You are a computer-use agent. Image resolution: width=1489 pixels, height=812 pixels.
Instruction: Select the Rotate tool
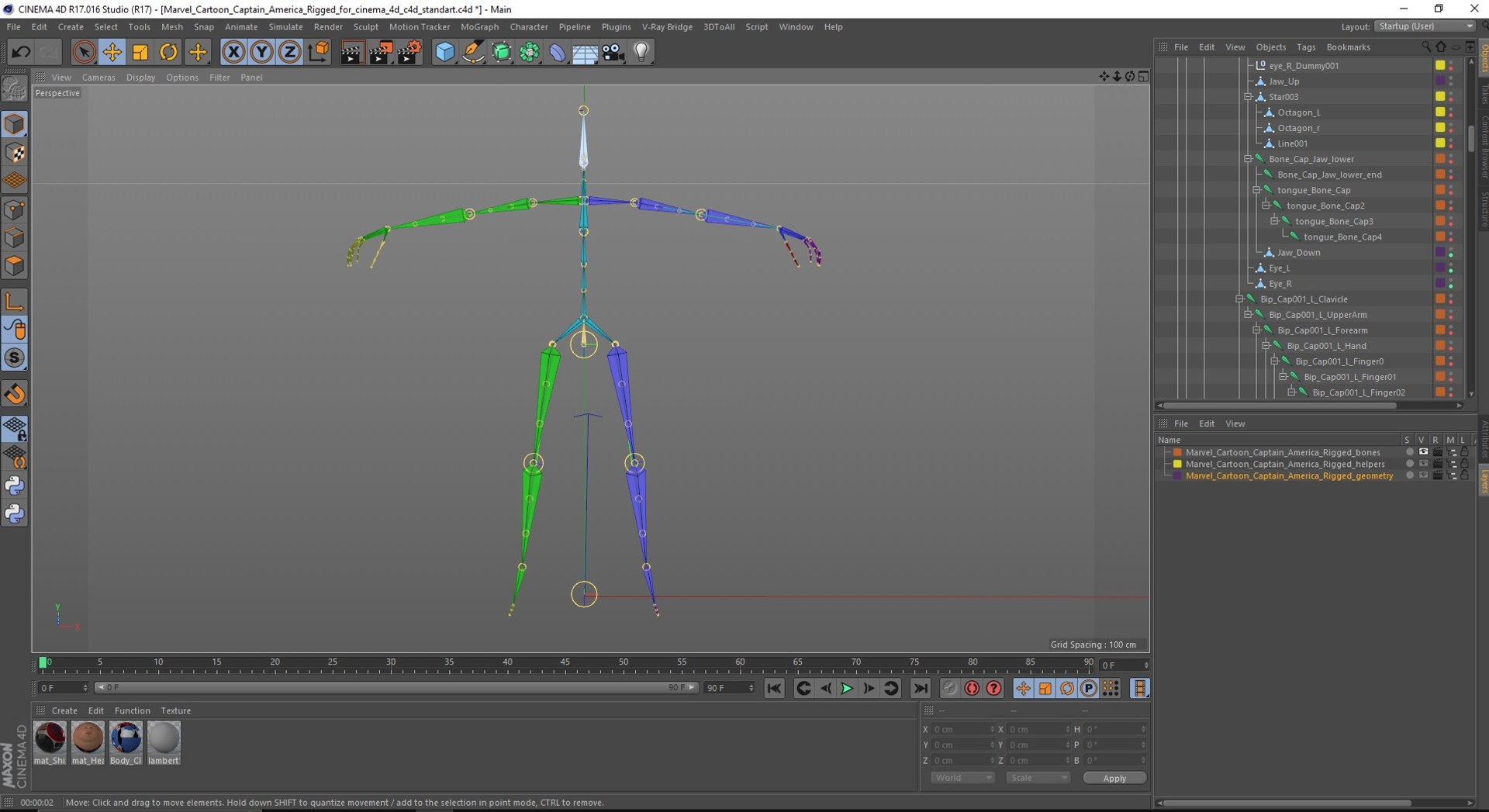pyautogui.click(x=168, y=52)
